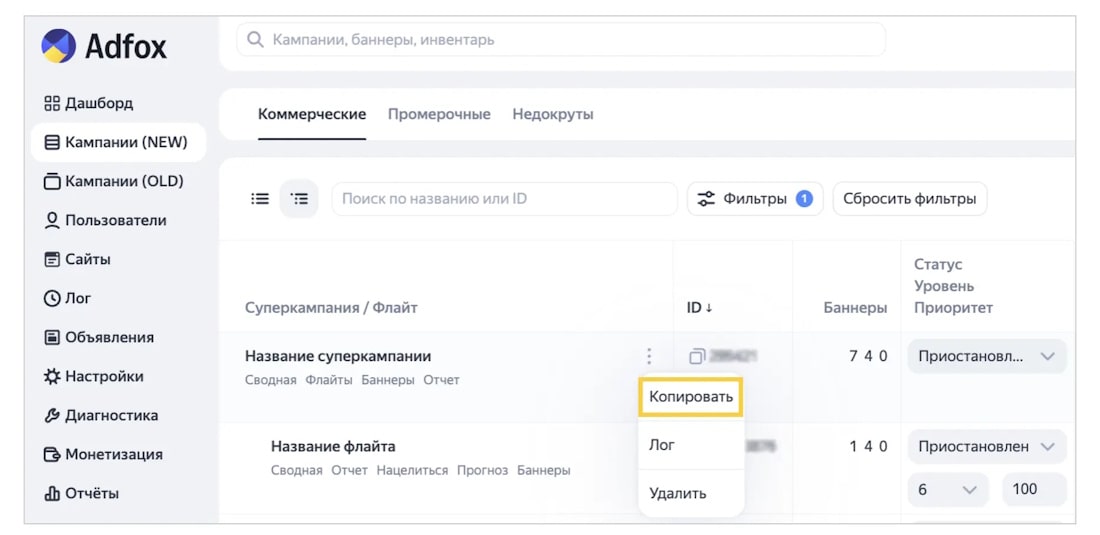Toggle the nested tree view icon

[299, 199]
